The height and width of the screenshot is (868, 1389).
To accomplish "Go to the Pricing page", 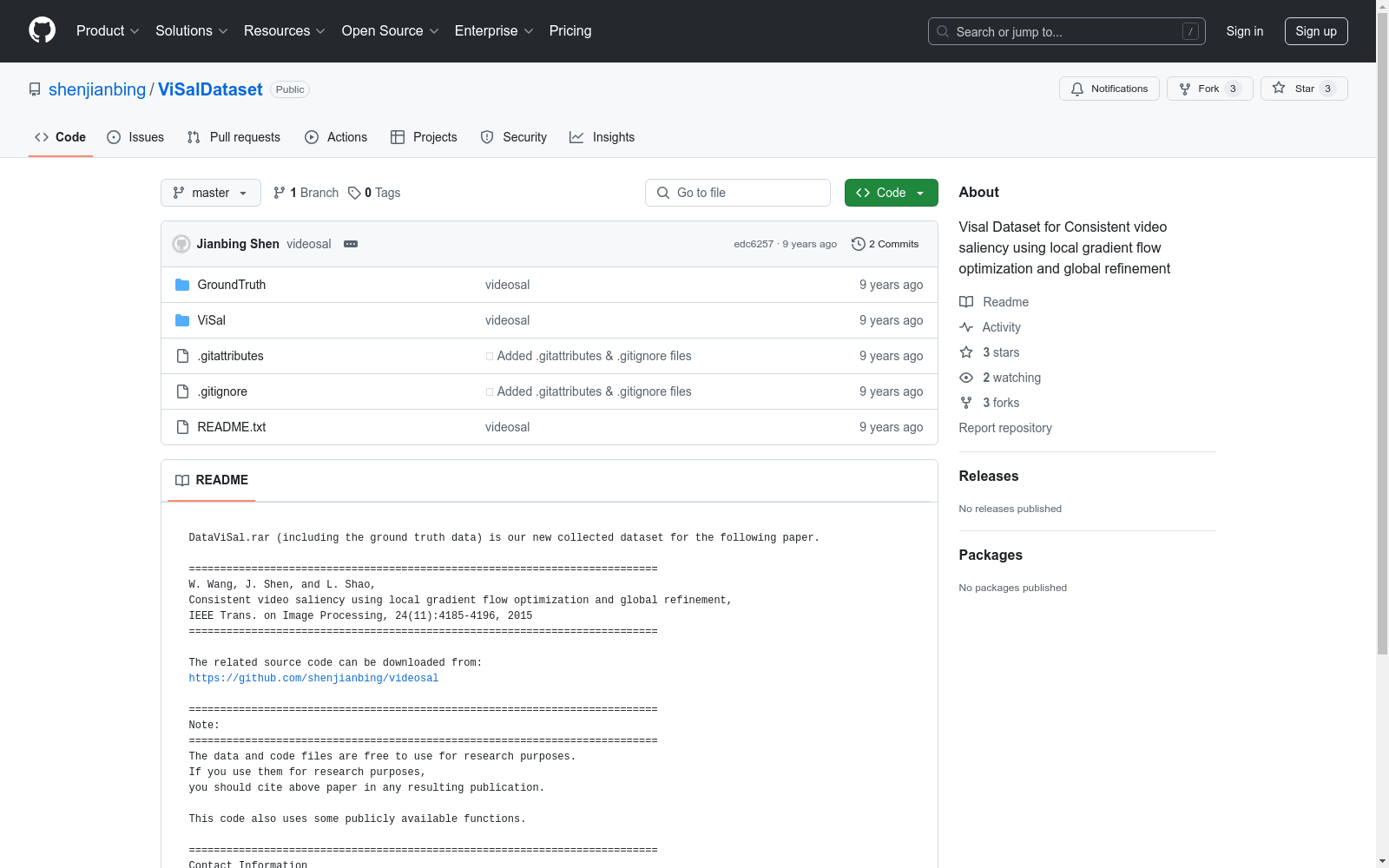I will point(570,30).
